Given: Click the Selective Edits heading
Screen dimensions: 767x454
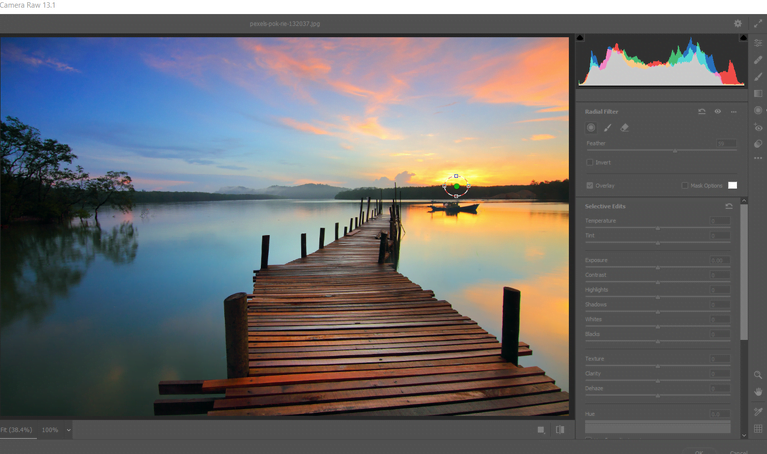Looking at the screenshot, I should click(605, 206).
